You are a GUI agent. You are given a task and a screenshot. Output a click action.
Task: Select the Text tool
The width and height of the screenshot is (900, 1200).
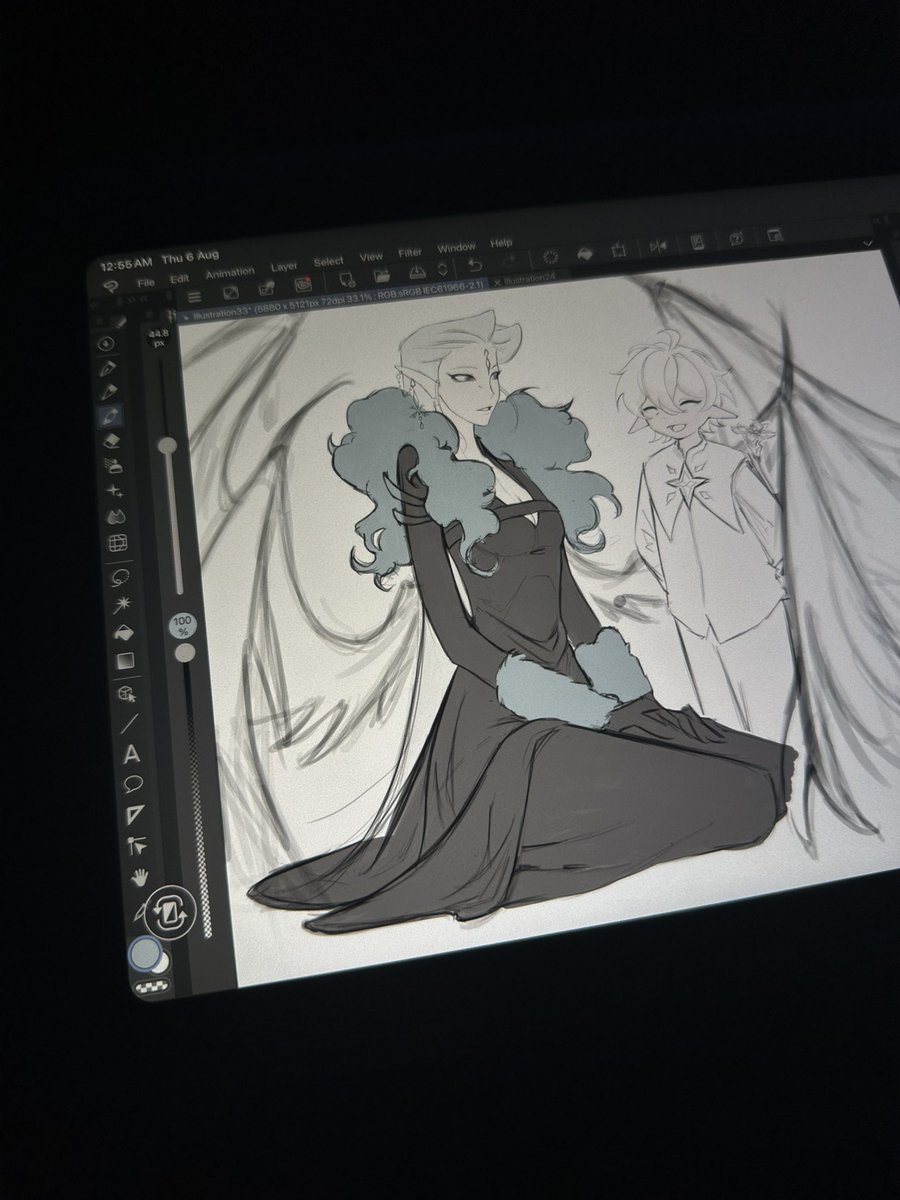coord(132,753)
